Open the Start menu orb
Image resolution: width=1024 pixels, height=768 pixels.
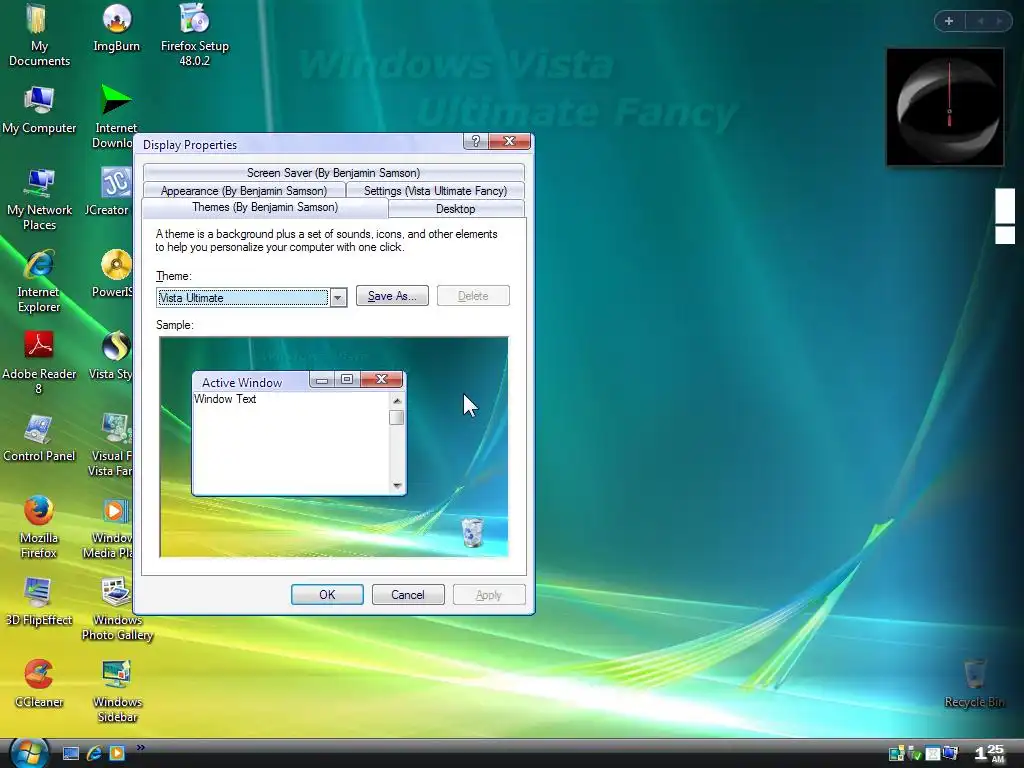[28, 753]
